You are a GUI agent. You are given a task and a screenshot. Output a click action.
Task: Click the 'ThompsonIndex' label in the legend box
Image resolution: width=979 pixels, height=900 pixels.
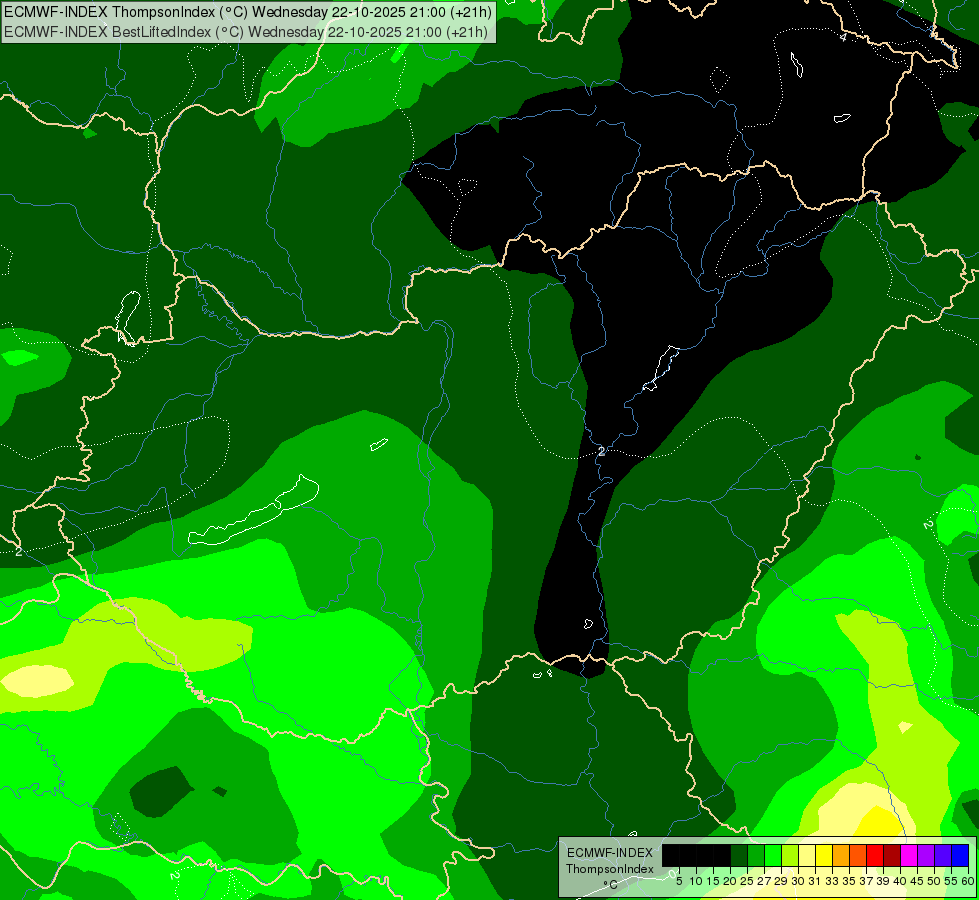click(610, 869)
